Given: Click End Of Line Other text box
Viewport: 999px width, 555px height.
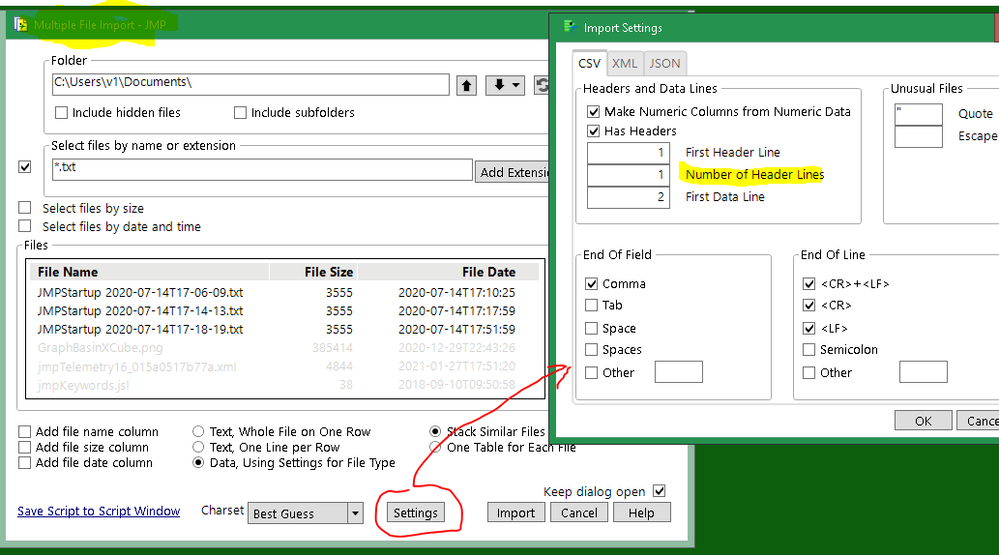Looking at the screenshot, I should (x=923, y=372).
